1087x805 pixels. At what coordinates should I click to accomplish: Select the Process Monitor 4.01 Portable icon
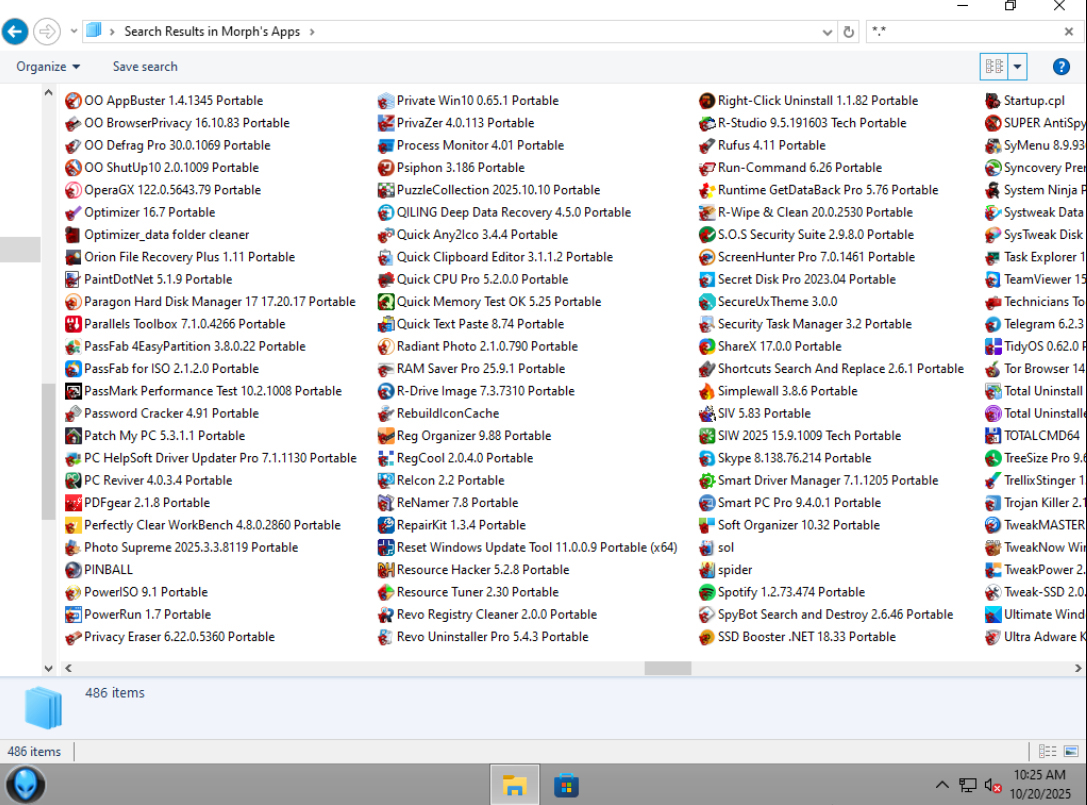(x=385, y=146)
